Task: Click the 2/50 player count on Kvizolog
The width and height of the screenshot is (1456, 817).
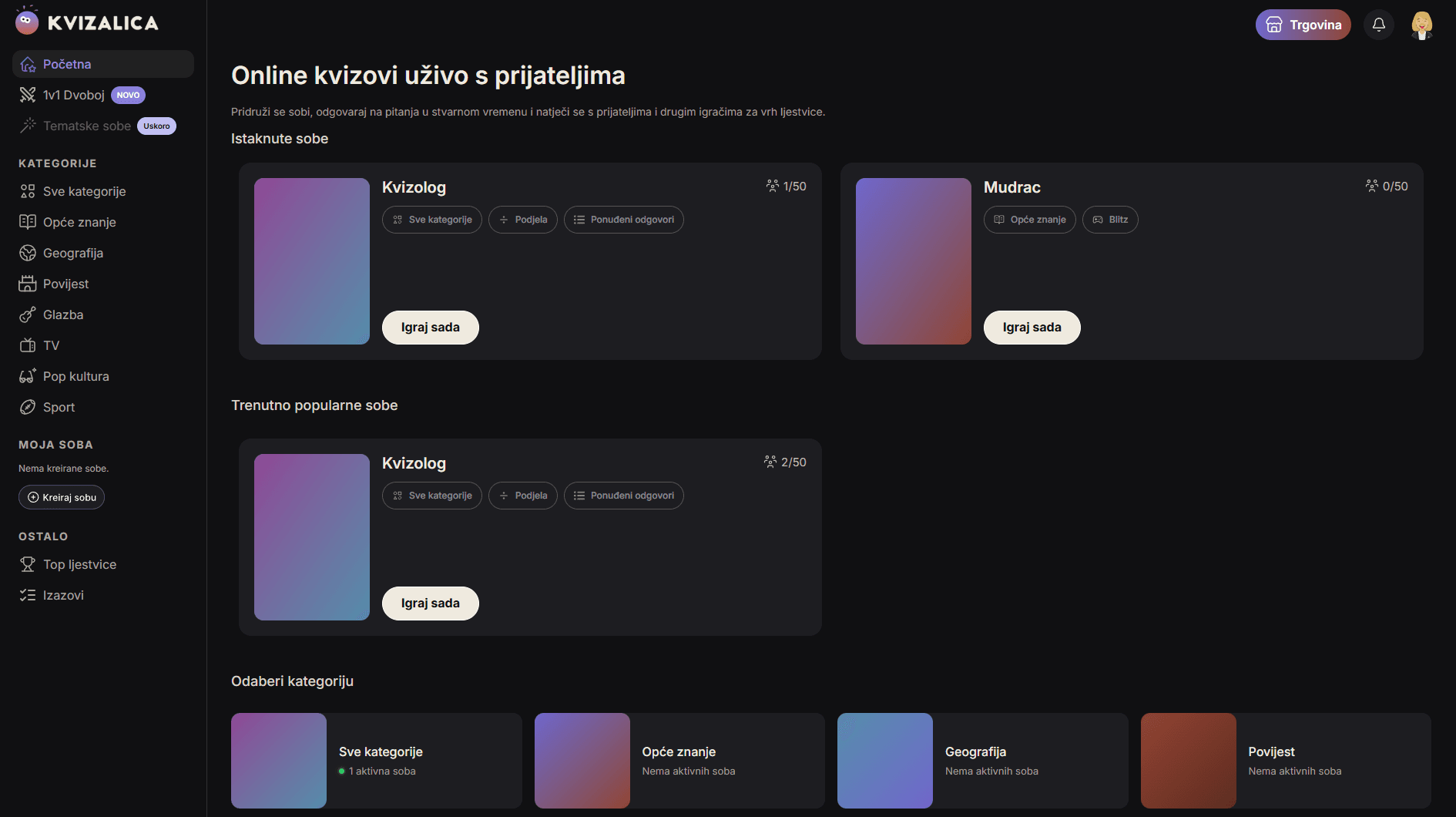Action: (785, 462)
